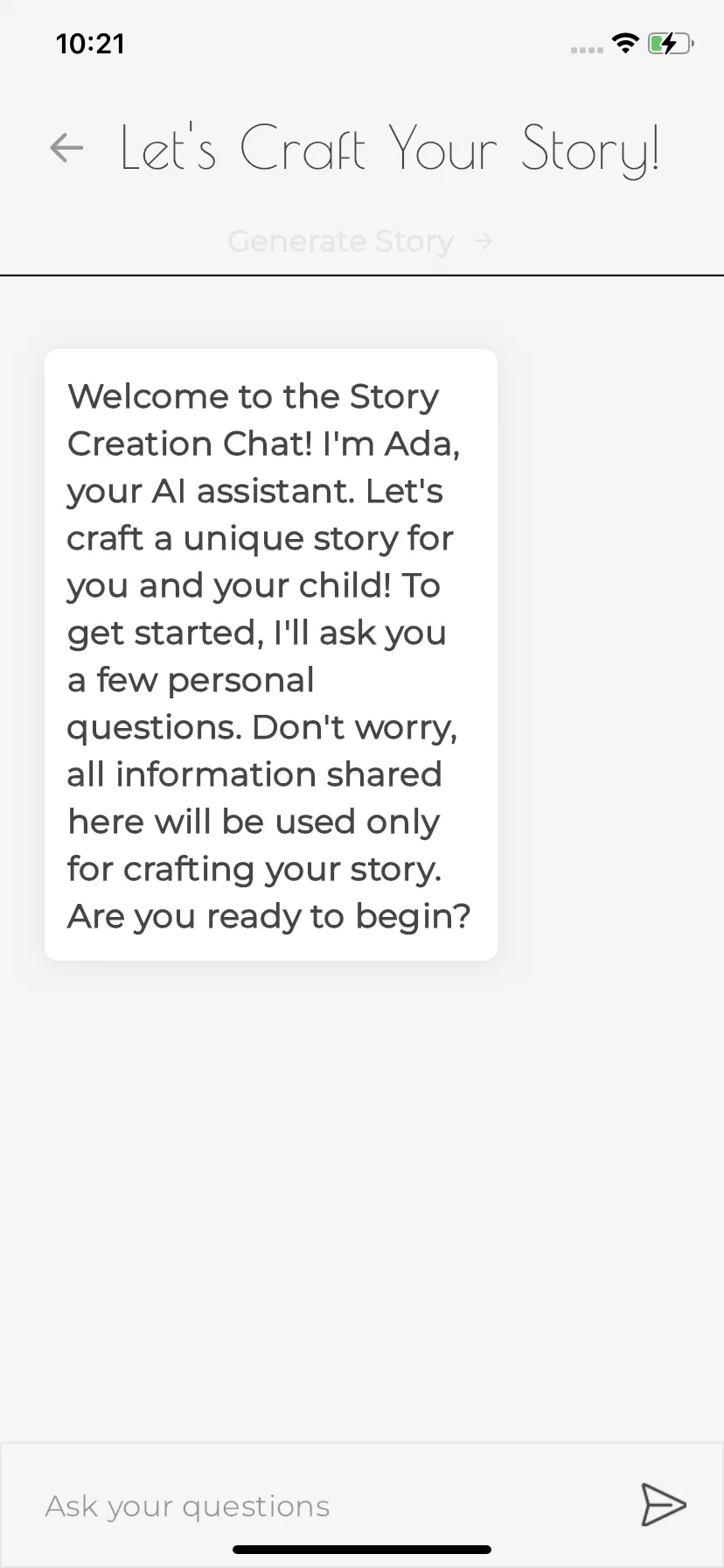Tap the empty chat area below message
The width and height of the screenshot is (724, 1568).
[x=362, y=1199]
